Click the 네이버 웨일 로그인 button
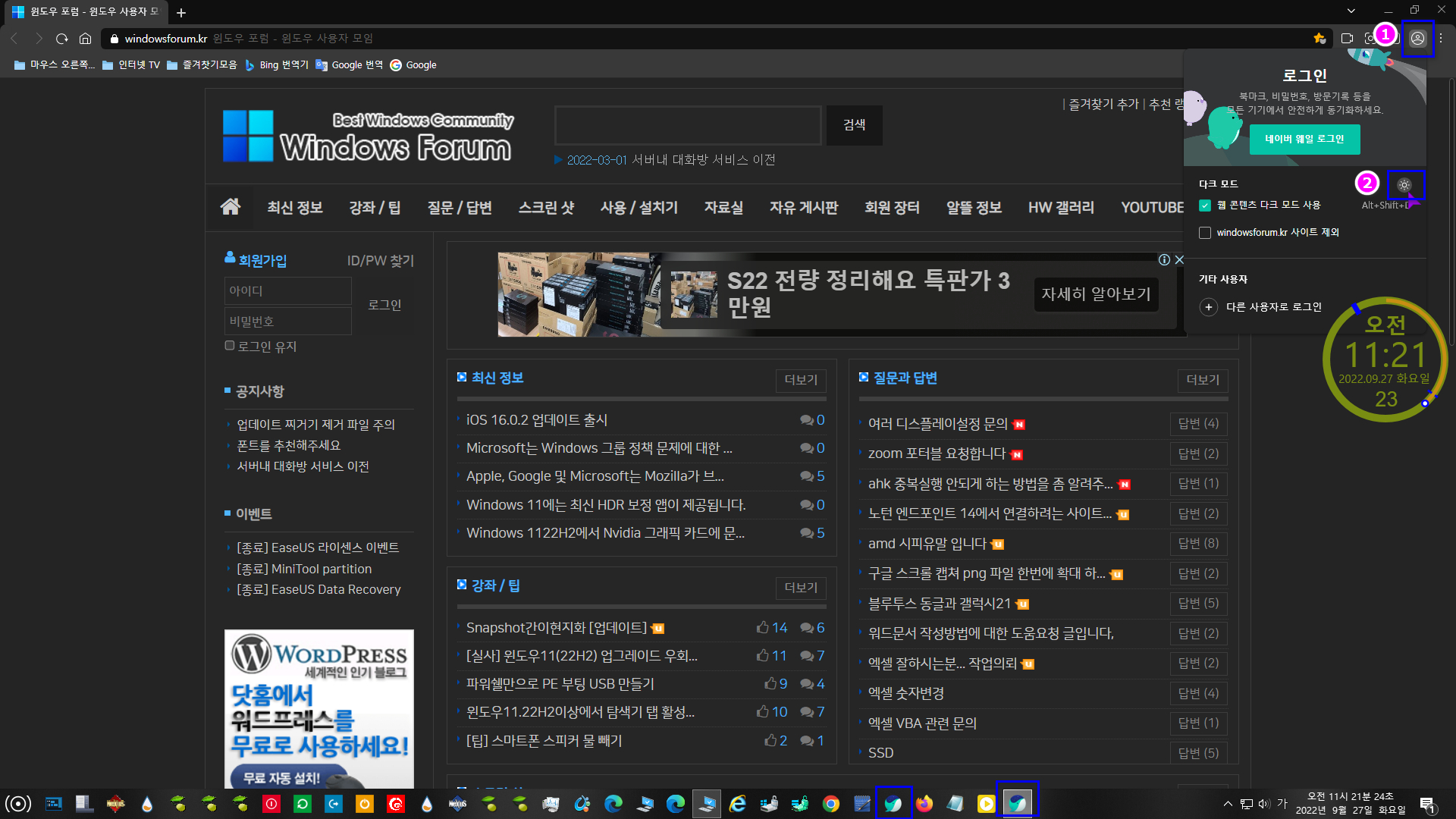 (x=1304, y=140)
